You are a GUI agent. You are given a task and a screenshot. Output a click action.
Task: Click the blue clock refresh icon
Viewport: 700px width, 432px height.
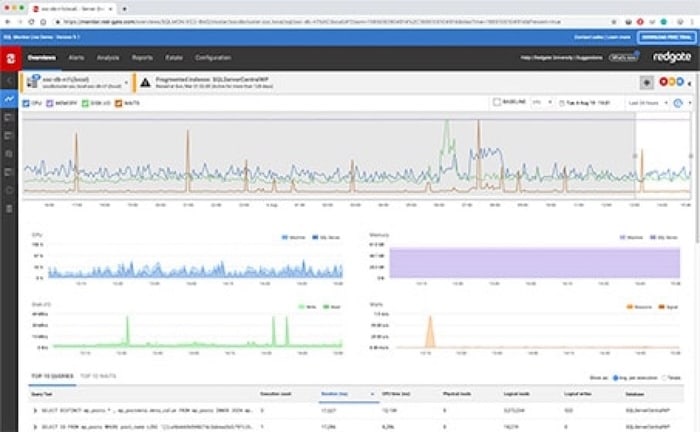678,103
